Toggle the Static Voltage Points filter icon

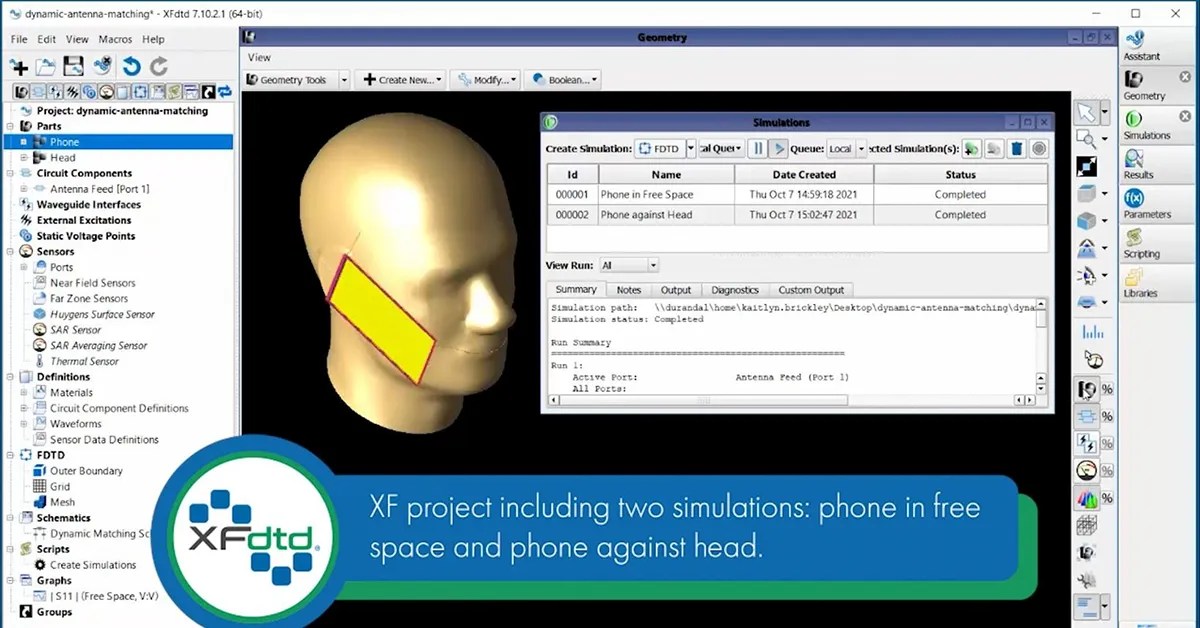point(91,92)
